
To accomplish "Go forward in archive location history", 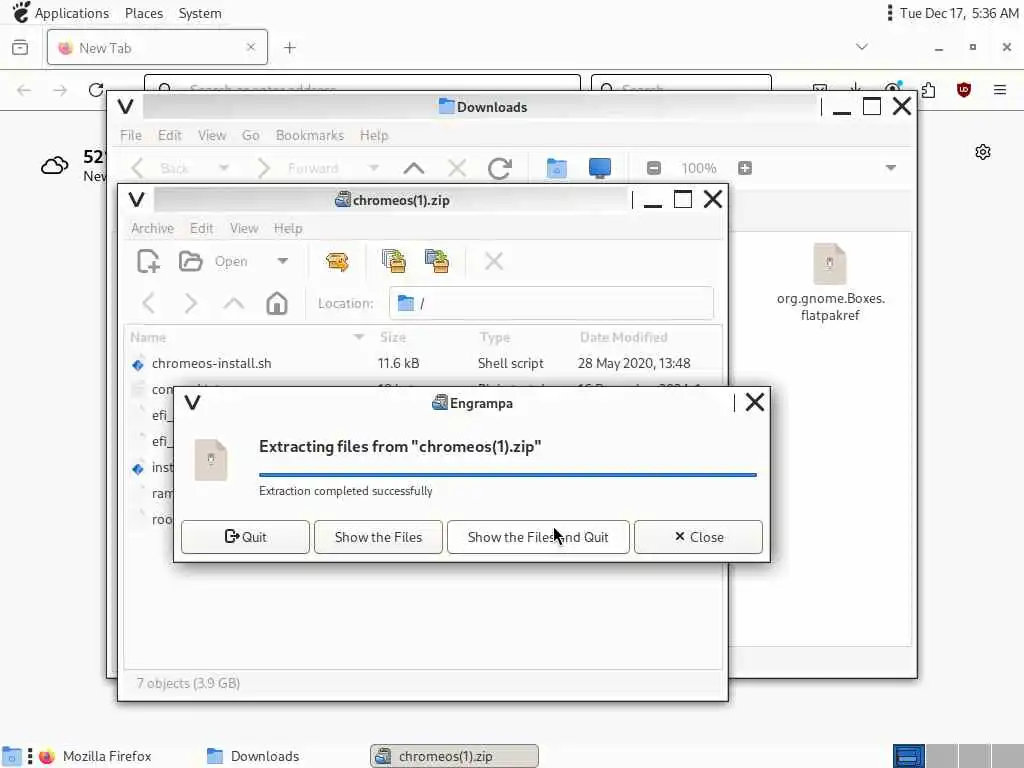I will (x=190, y=304).
